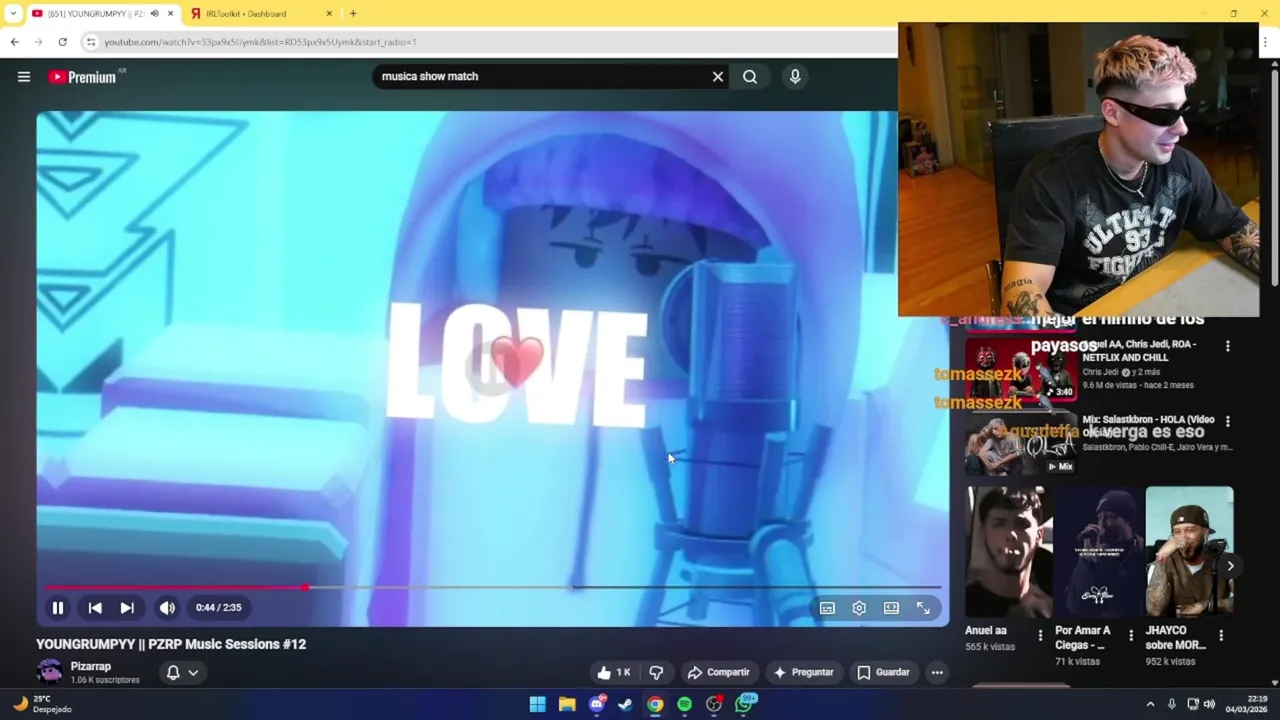Open options for JHAYCO sobre MOR short
1280x720 pixels.
coord(1221,635)
